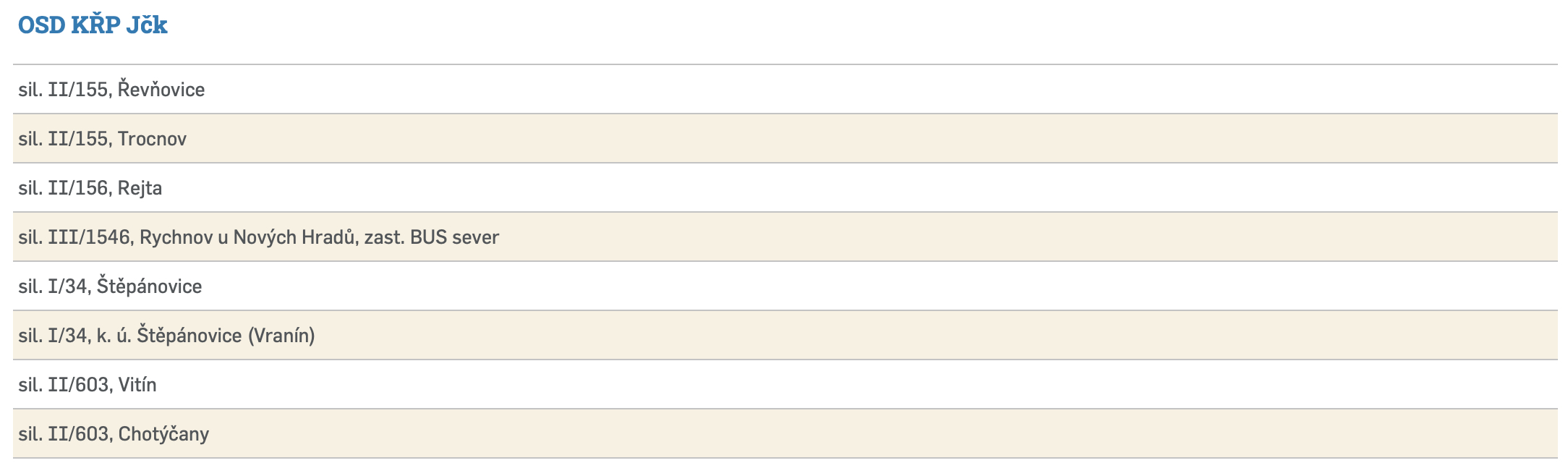Click the text zast. BUS sever
1568x476 pixels.
(432, 237)
